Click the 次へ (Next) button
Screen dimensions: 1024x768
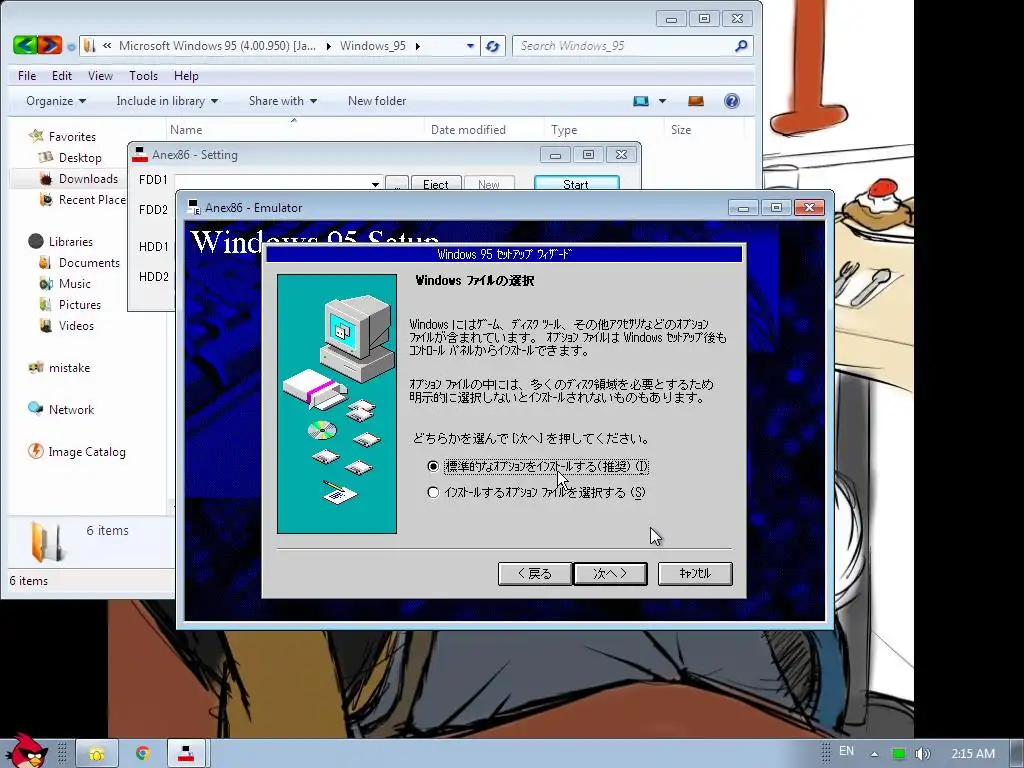point(611,573)
